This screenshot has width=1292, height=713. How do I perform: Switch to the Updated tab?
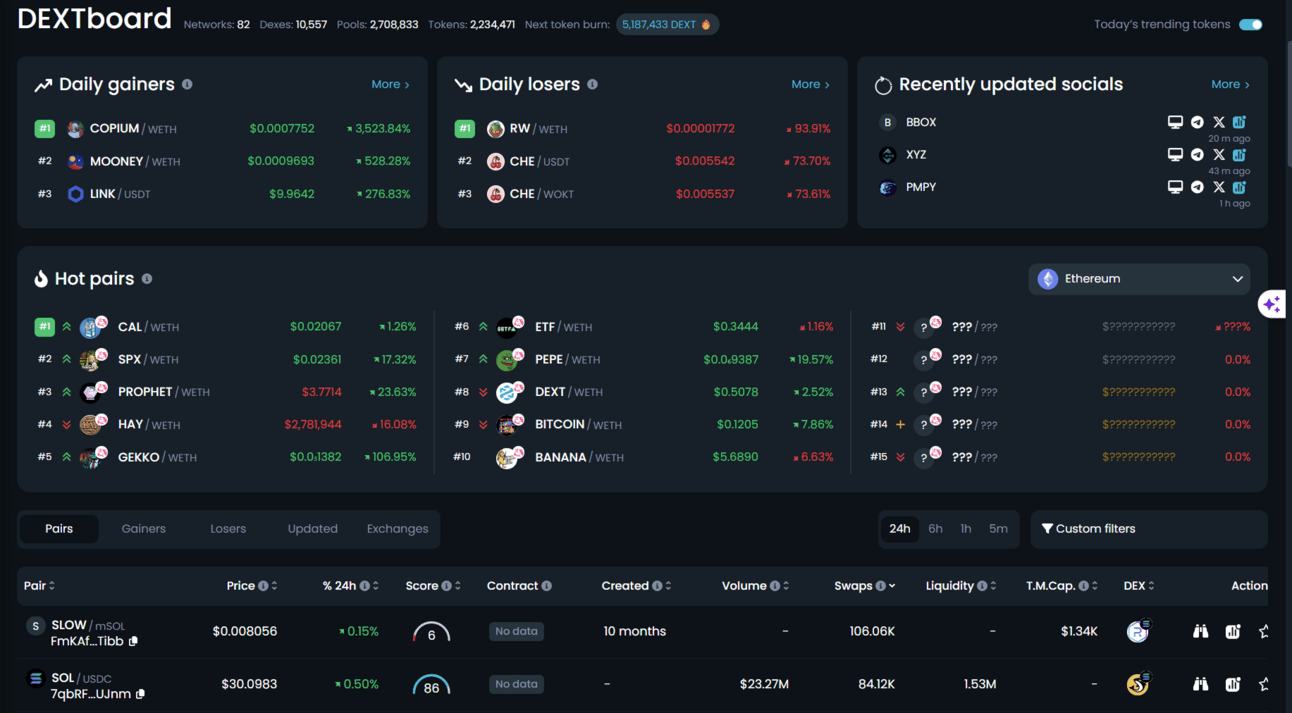[313, 529]
